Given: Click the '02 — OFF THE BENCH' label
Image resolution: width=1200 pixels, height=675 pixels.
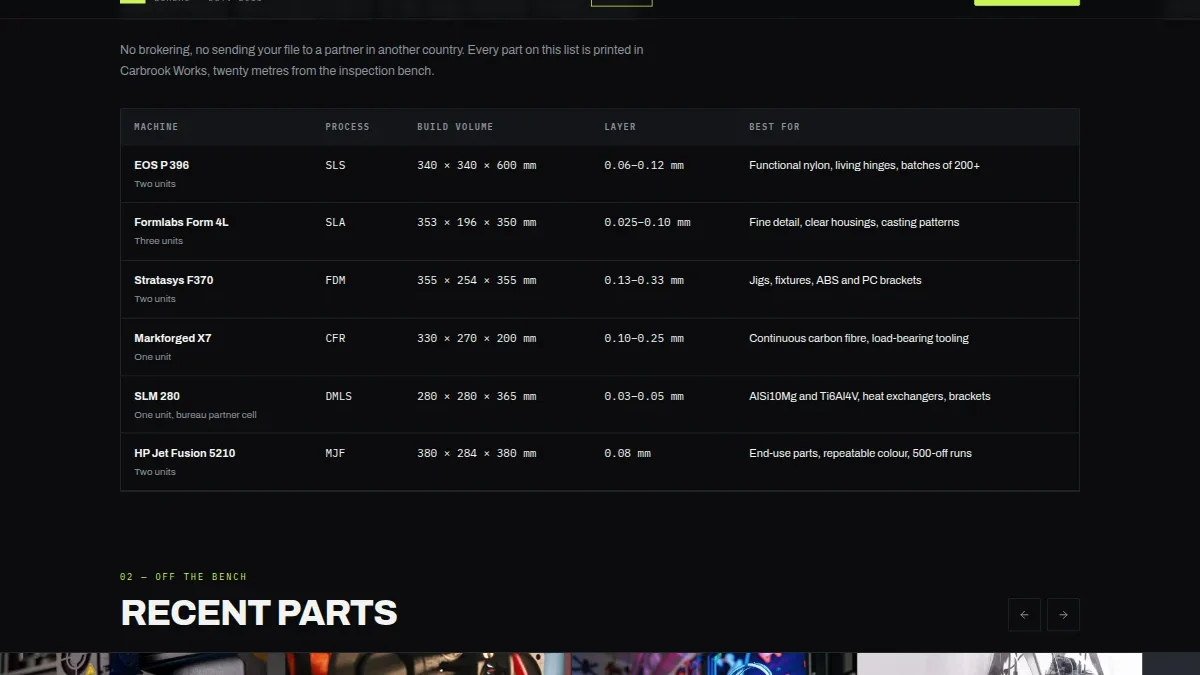Looking at the screenshot, I should click(183, 577).
